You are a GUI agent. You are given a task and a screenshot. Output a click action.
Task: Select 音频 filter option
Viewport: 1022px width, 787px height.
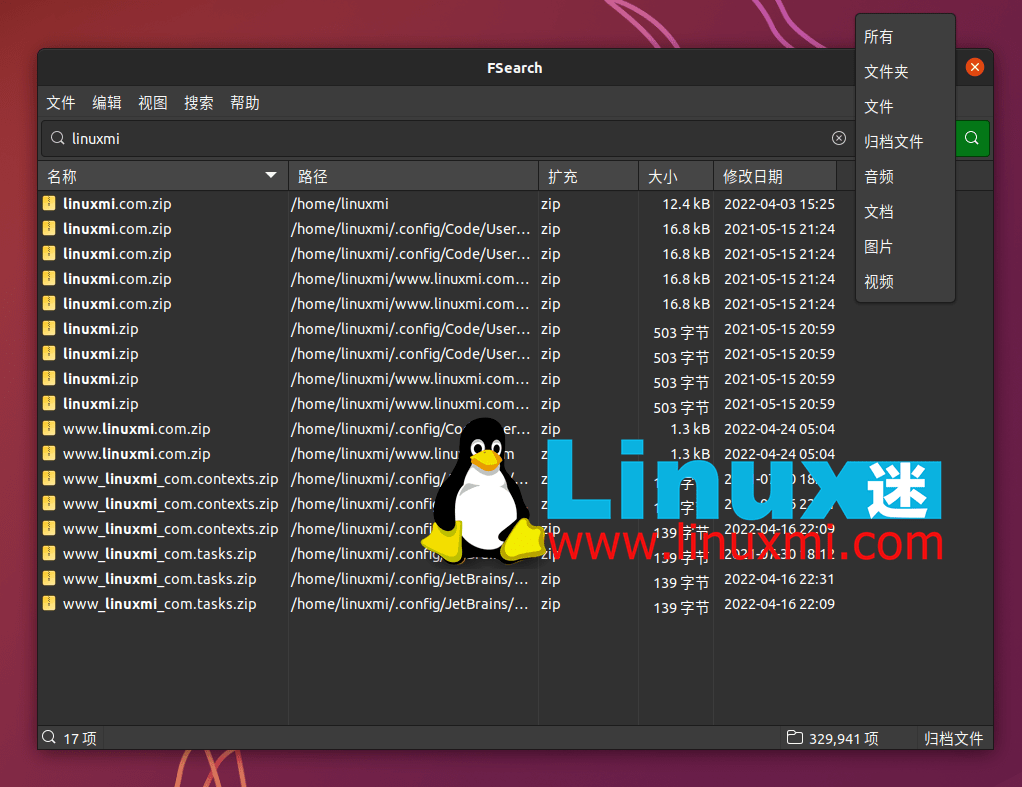[905, 177]
